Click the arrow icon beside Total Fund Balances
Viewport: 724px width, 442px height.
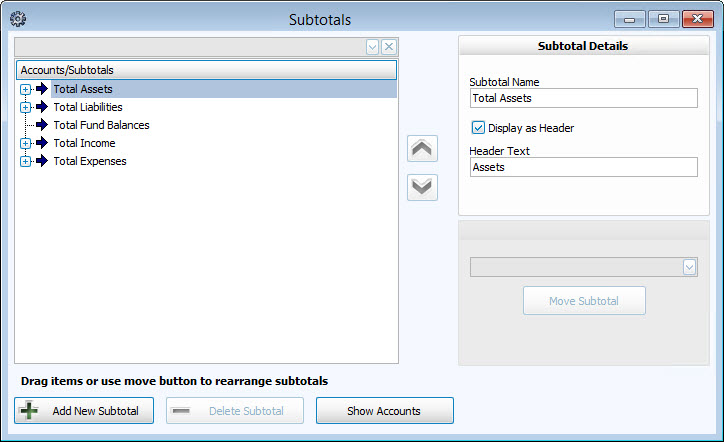coord(42,125)
